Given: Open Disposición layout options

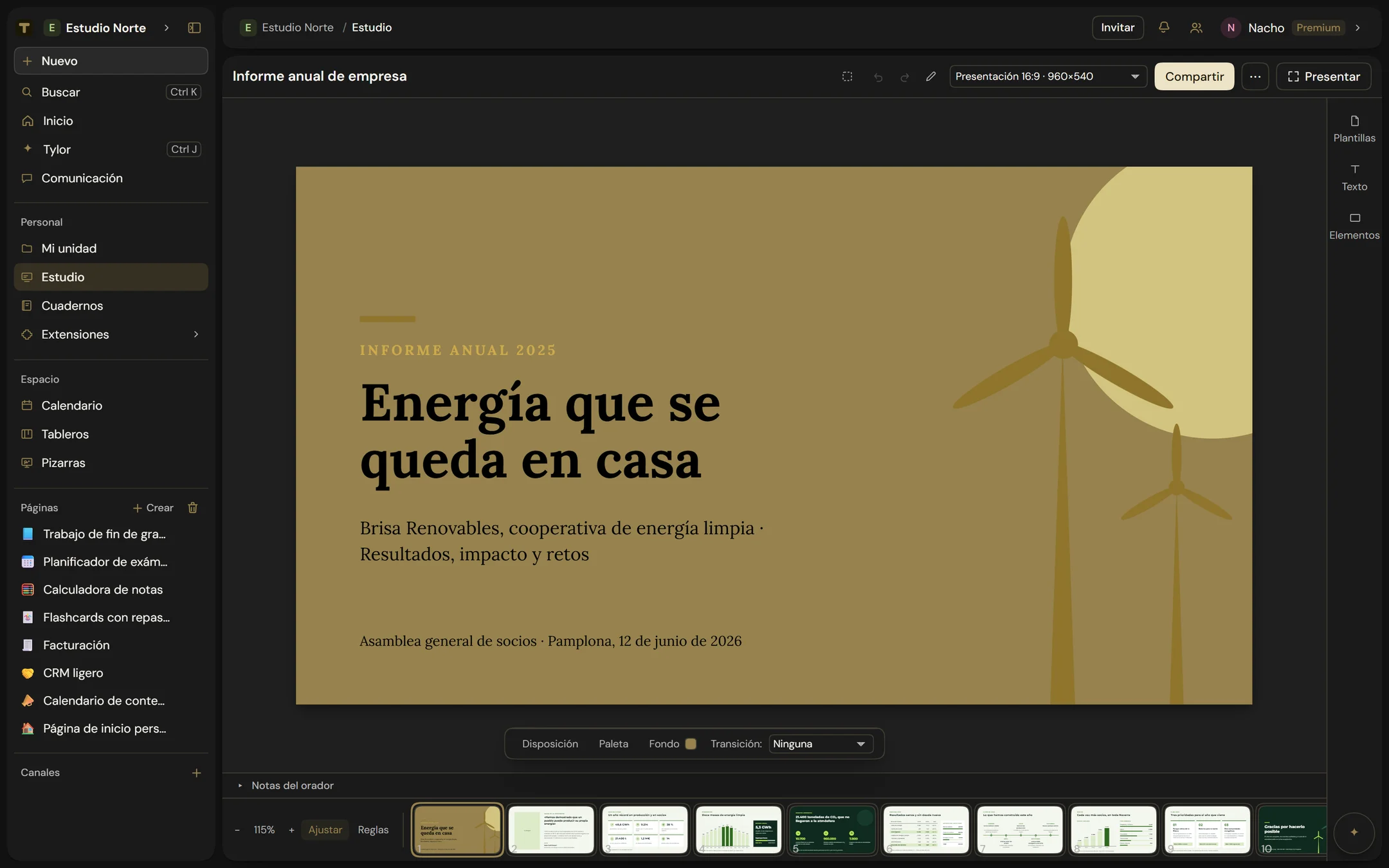Looking at the screenshot, I should pyautogui.click(x=550, y=744).
